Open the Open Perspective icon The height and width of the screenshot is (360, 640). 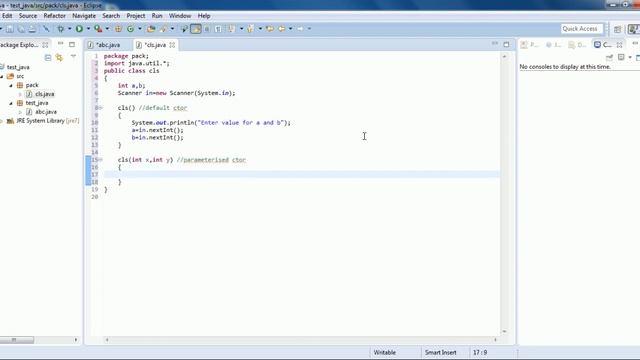point(617,29)
